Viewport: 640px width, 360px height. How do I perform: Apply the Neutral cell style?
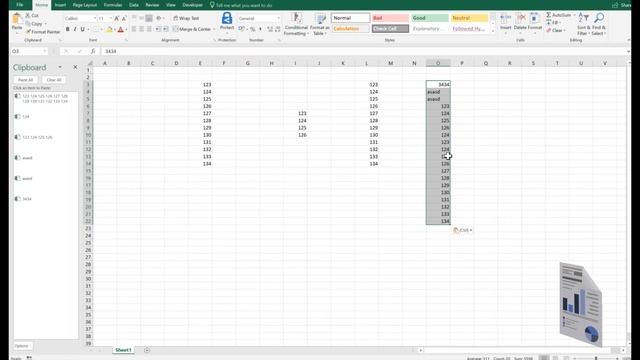coord(469,18)
